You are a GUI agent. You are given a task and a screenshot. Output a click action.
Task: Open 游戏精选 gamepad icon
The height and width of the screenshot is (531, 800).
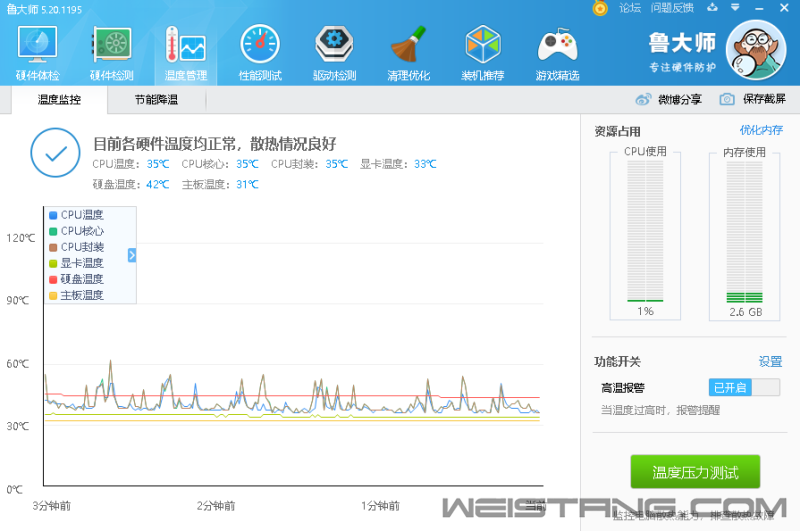point(557,51)
